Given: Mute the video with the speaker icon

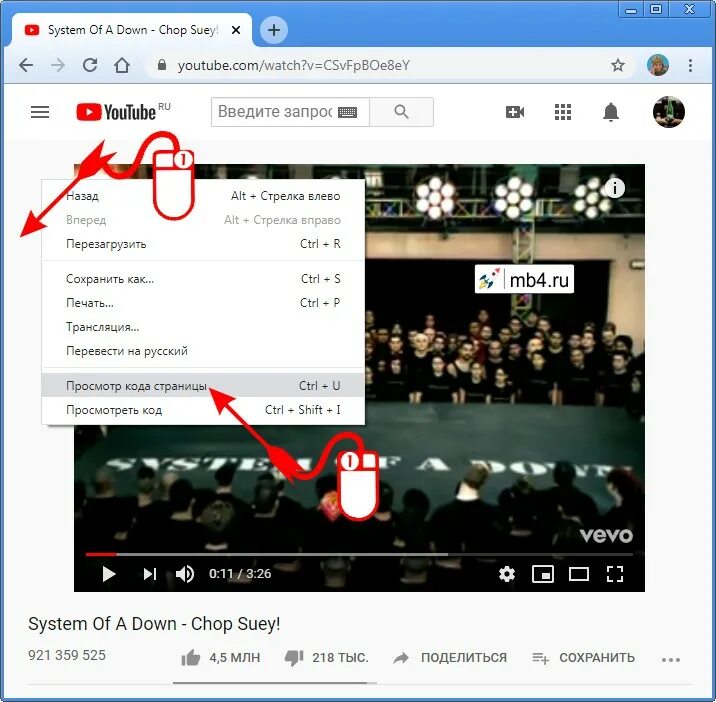Looking at the screenshot, I should click(x=185, y=574).
